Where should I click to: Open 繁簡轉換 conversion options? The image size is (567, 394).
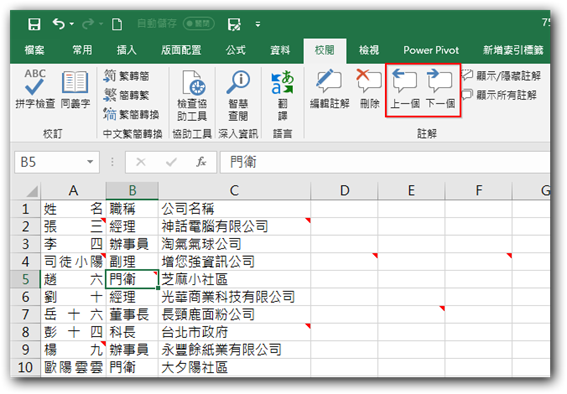(131, 114)
